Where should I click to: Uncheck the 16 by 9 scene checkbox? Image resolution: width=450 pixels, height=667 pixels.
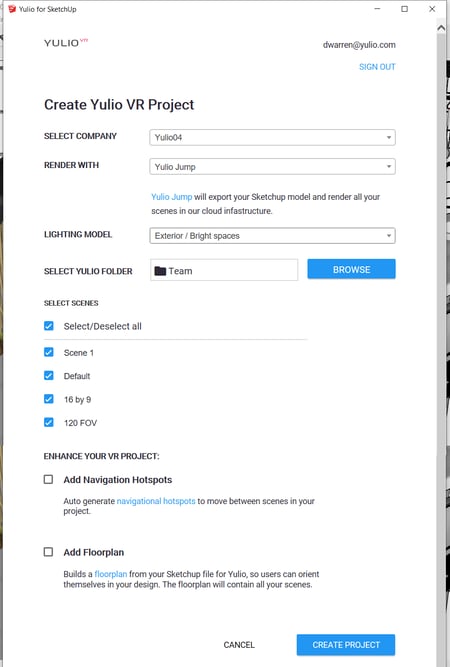[49, 399]
